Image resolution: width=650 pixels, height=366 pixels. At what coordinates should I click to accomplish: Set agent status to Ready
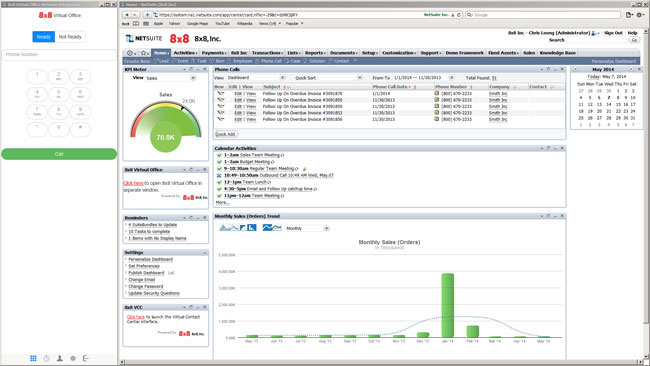[44, 37]
